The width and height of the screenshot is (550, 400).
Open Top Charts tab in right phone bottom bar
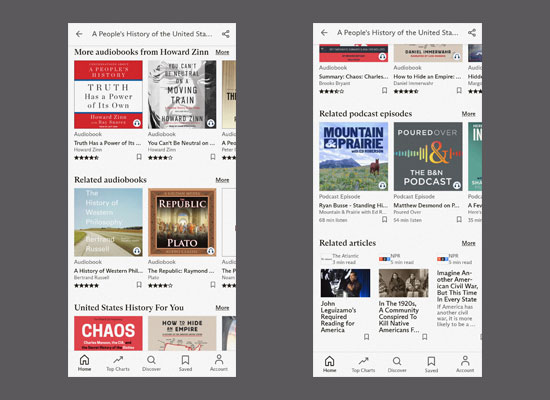pyautogui.click(x=363, y=364)
